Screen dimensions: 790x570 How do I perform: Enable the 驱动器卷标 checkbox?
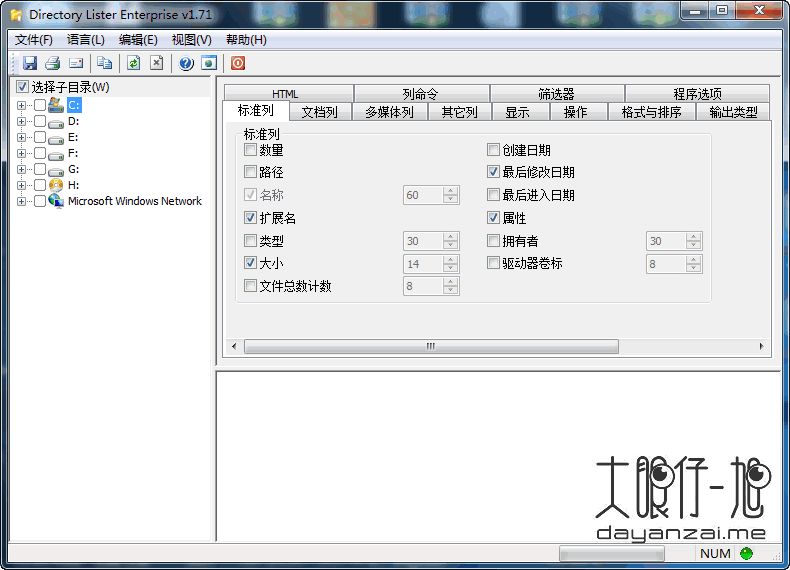pos(493,262)
